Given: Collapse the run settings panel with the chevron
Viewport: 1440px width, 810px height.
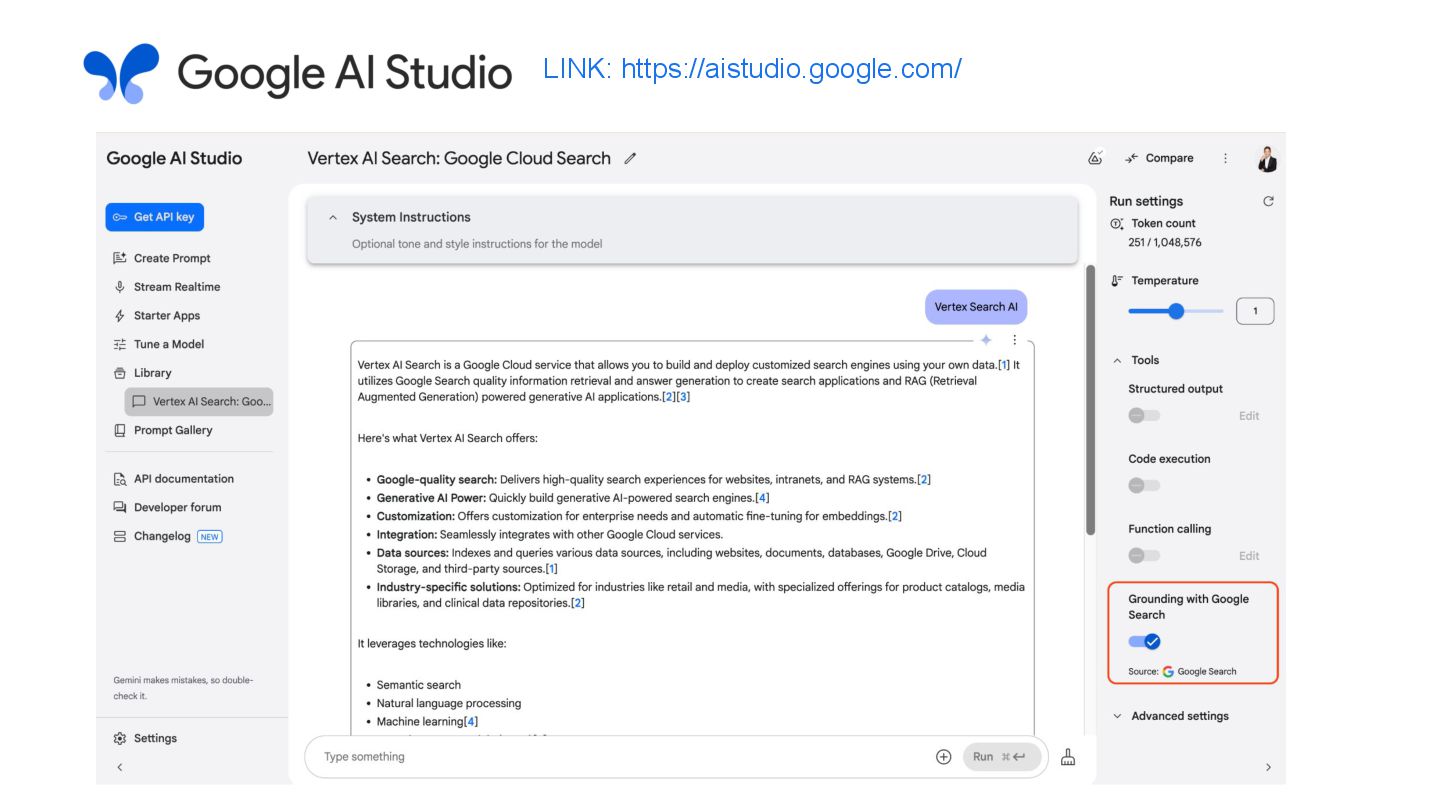Looking at the screenshot, I should 1268,767.
